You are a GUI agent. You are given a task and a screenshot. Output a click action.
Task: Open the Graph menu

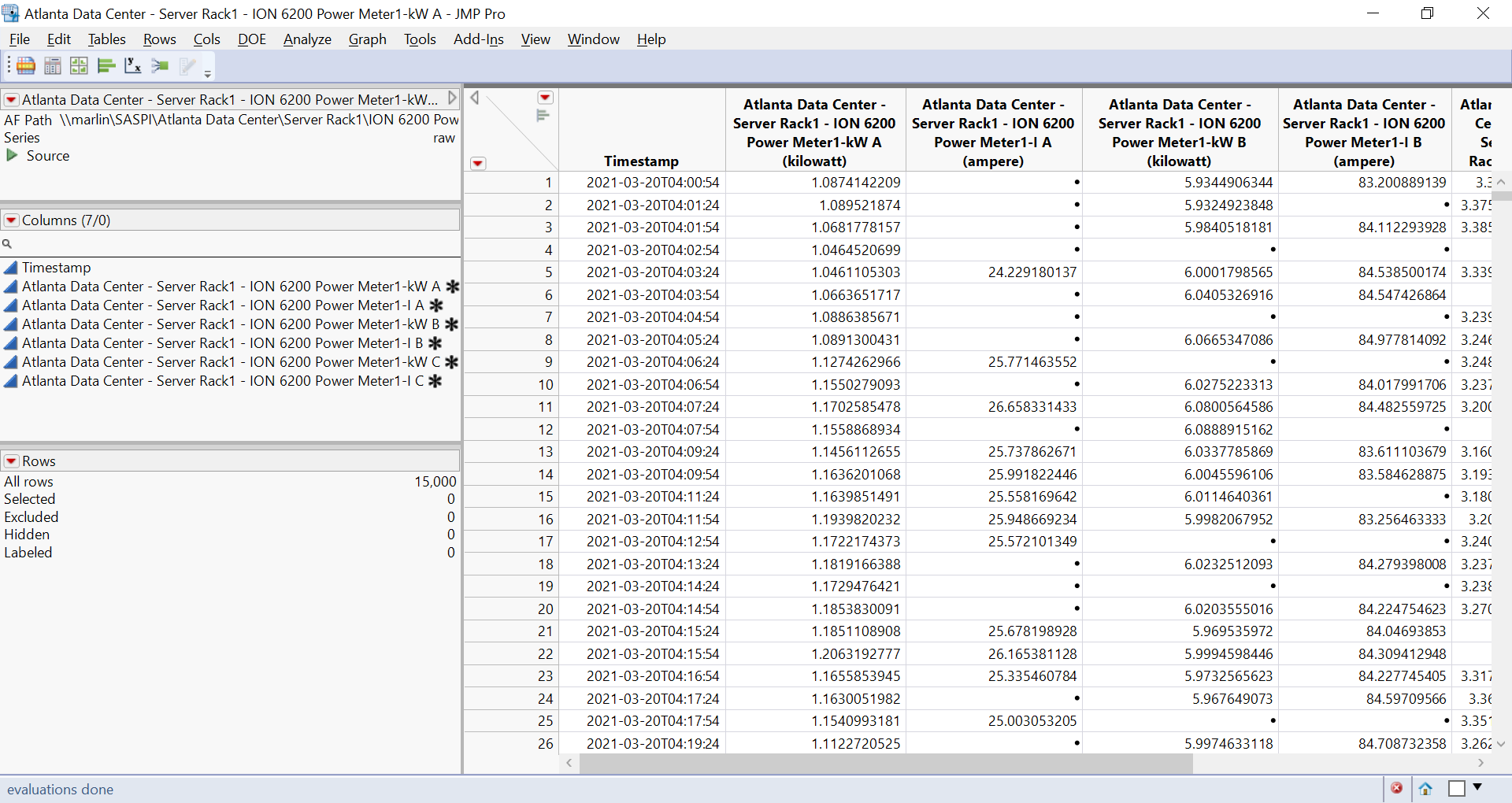tap(367, 39)
